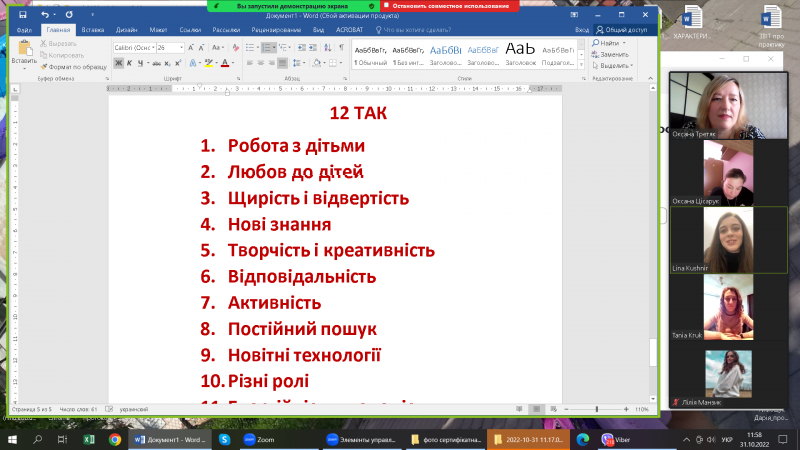Image resolution: width=800 pixels, height=450 pixels.
Task: Open the line spacing dropdown
Action: pos(299,63)
